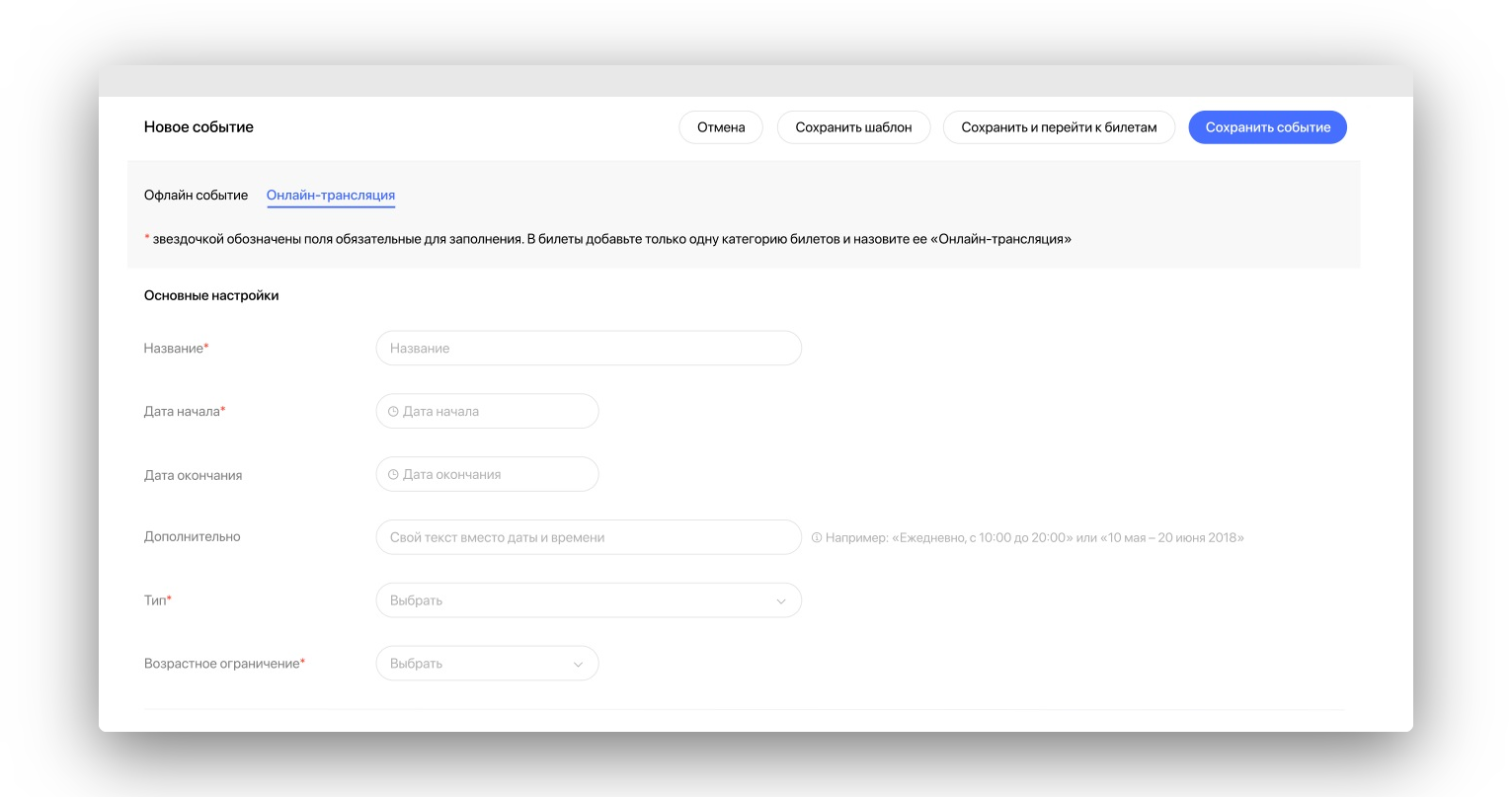Click the blue Сохранить событие button
The height and width of the screenshot is (797, 1512).
(1267, 127)
